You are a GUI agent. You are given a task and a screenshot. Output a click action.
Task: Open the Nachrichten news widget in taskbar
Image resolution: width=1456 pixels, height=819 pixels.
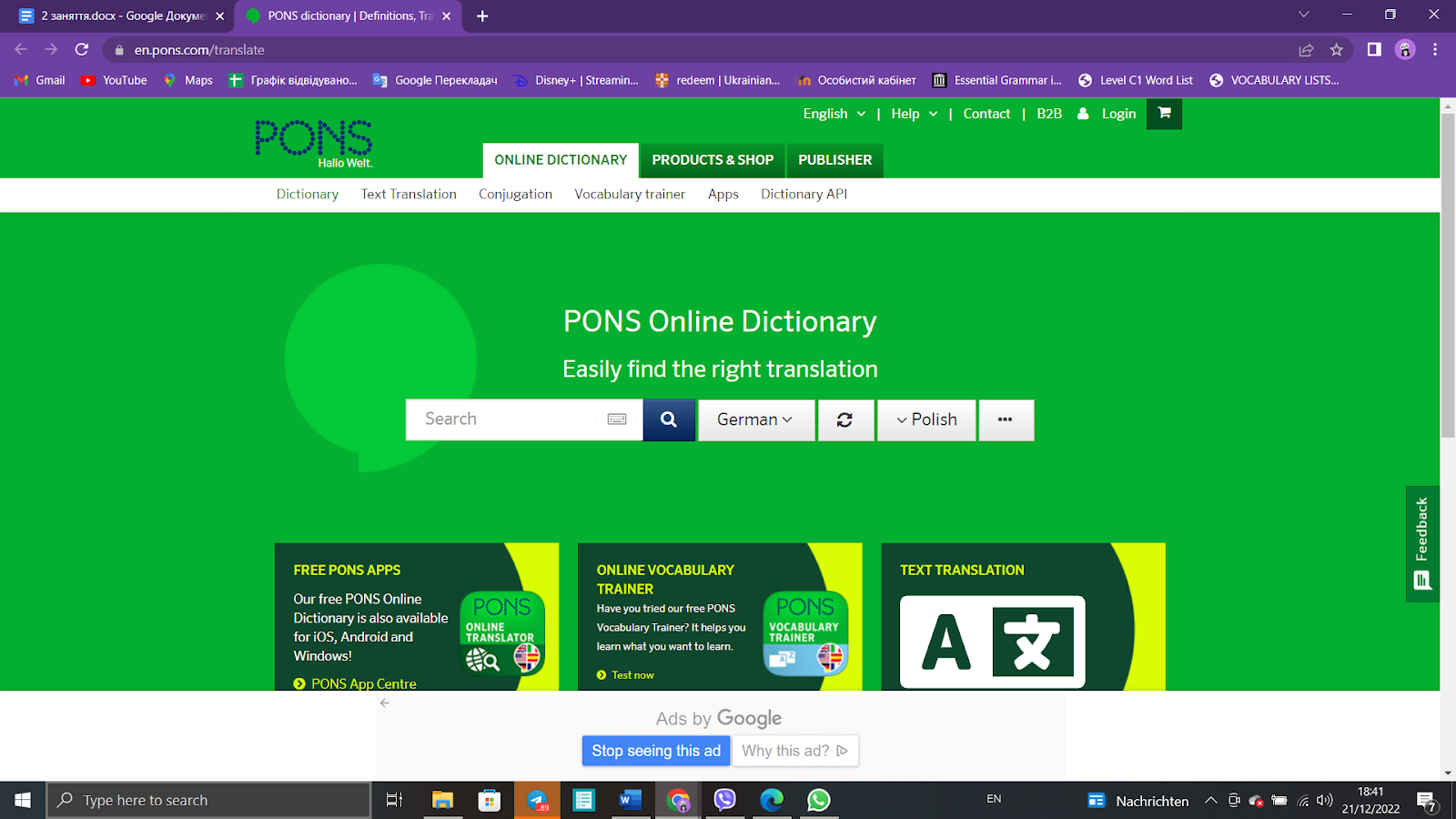pyautogui.click(x=1138, y=801)
